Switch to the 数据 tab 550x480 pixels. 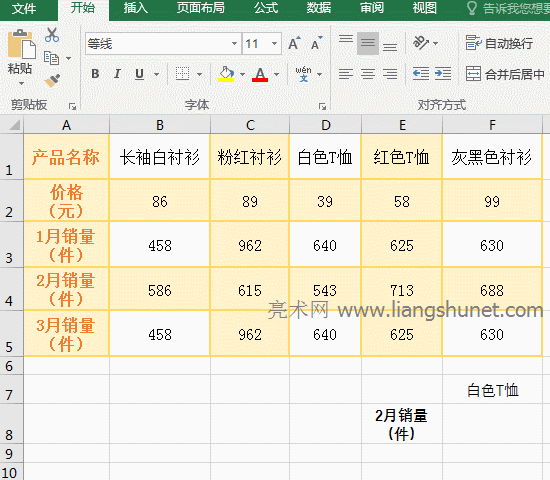319,8
